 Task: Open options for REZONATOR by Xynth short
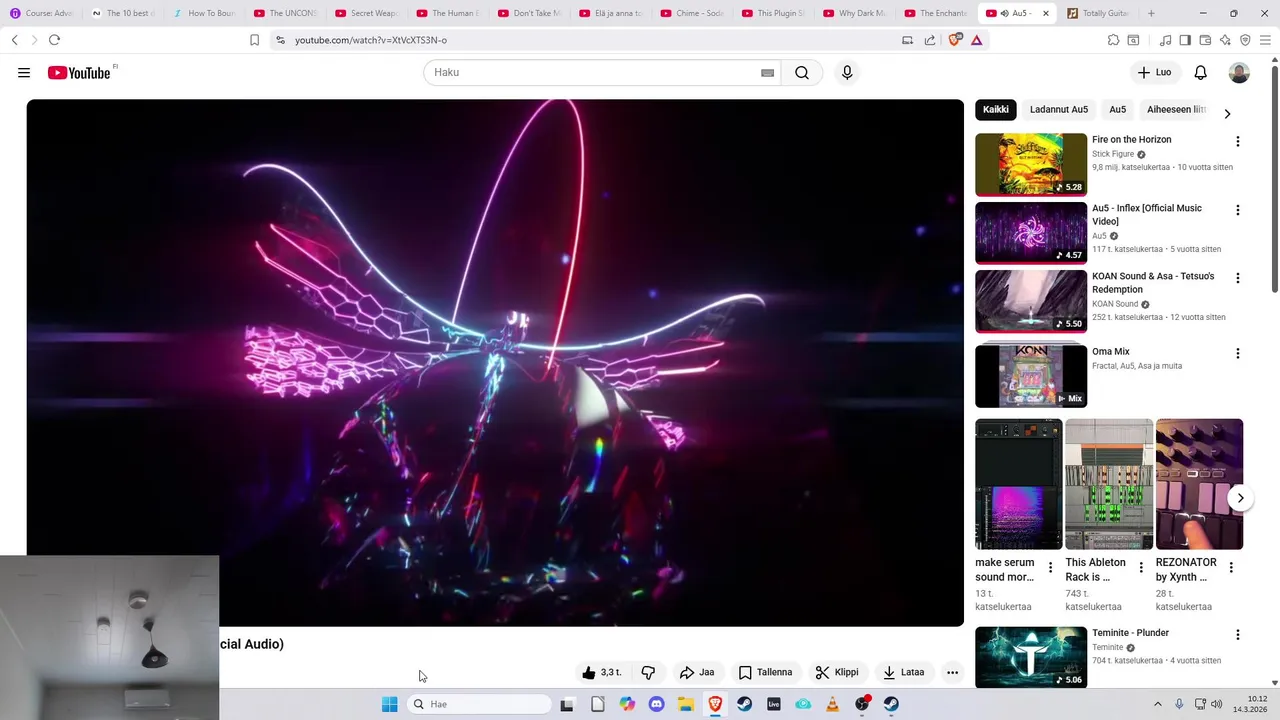(x=1231, y=567)
